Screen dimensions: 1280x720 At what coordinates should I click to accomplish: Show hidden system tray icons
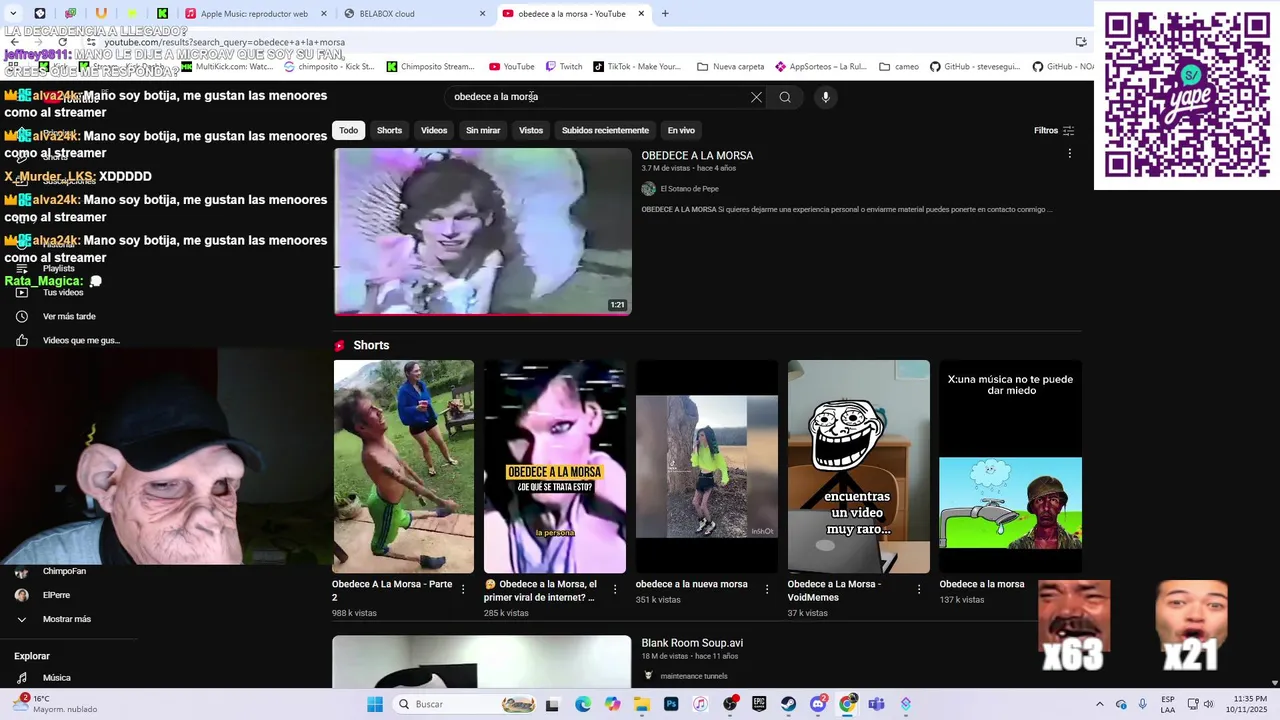pyautogui.click(x=1100, y=704)
